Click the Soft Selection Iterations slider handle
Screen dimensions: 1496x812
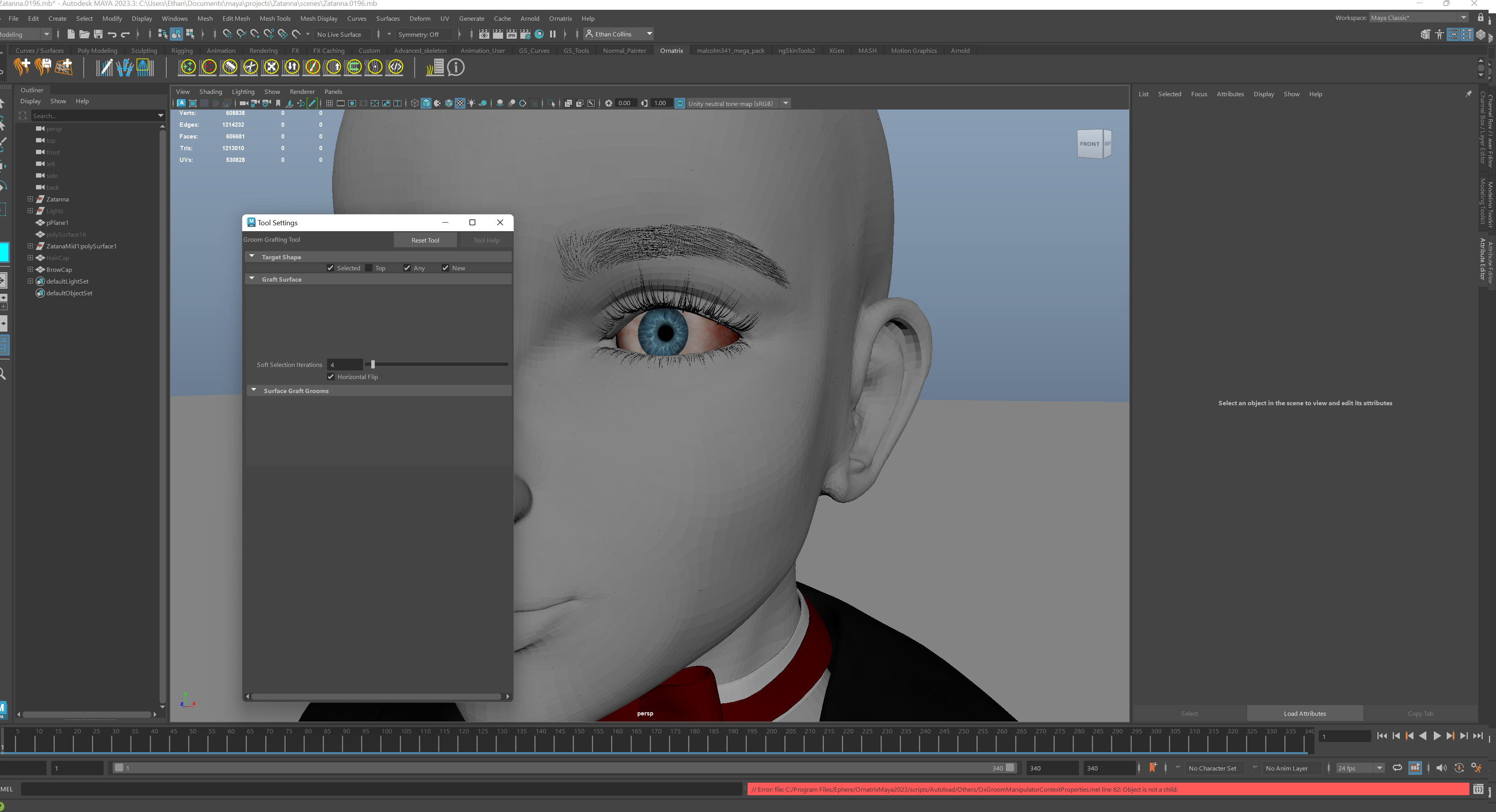[x=373, y=365]
